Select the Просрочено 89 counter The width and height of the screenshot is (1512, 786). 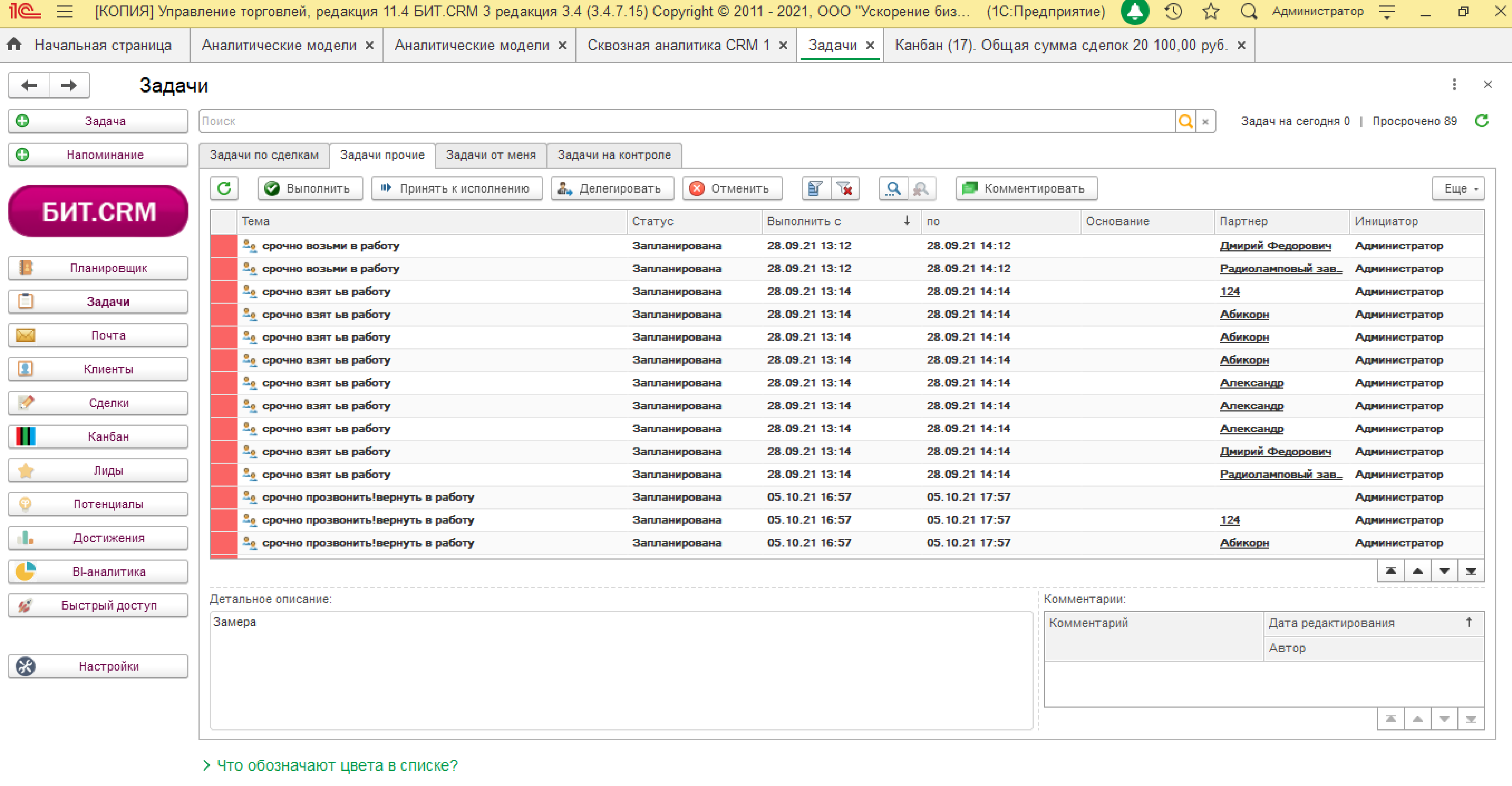click(x=1414, y=122)
